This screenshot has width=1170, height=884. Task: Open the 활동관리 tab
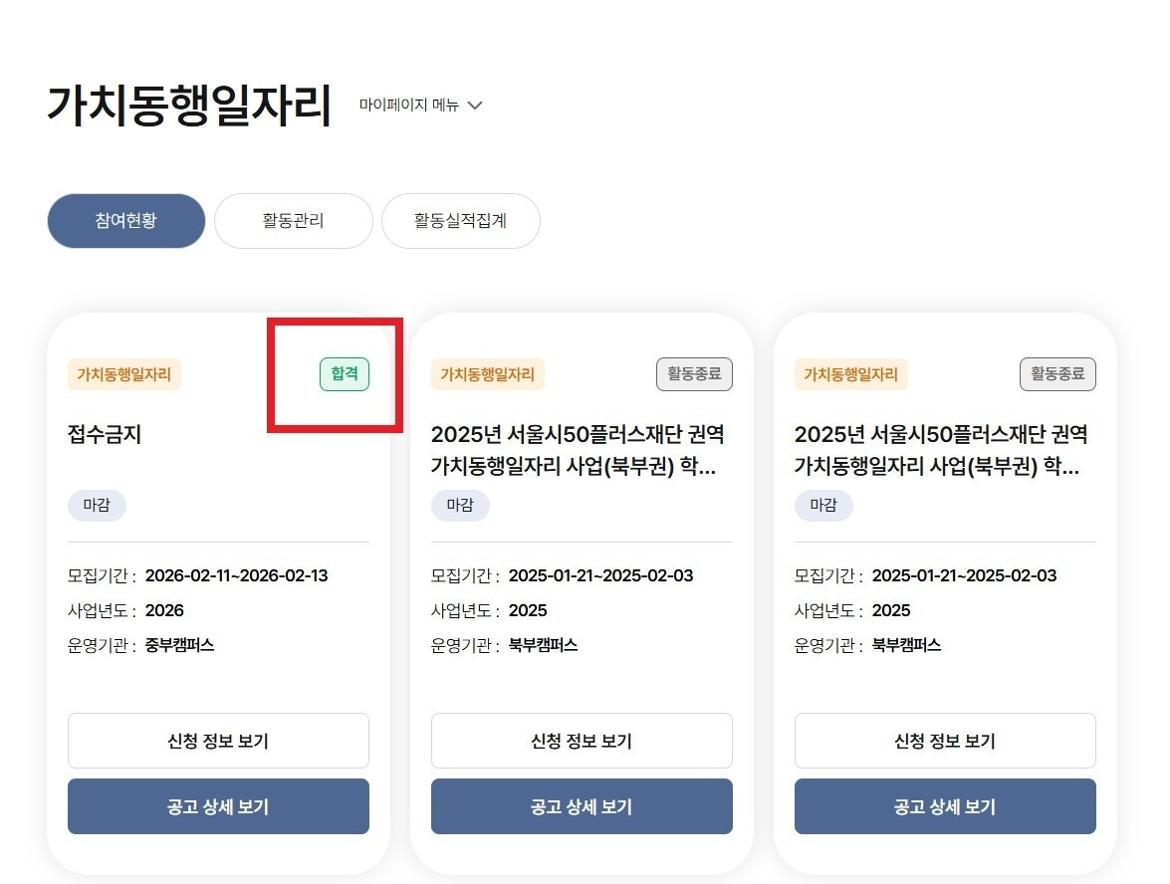point(293,221)
